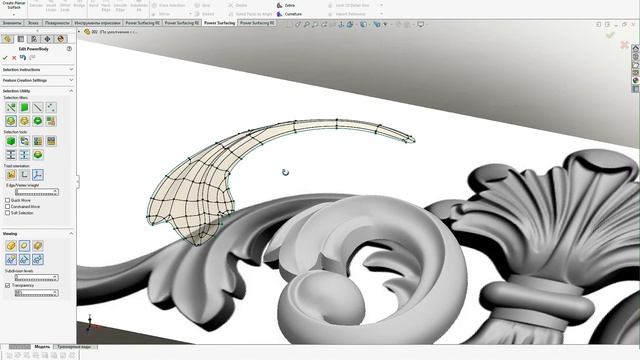Click the monitor display icon in view toolbar
640x360 pixels.
(420, 24)
